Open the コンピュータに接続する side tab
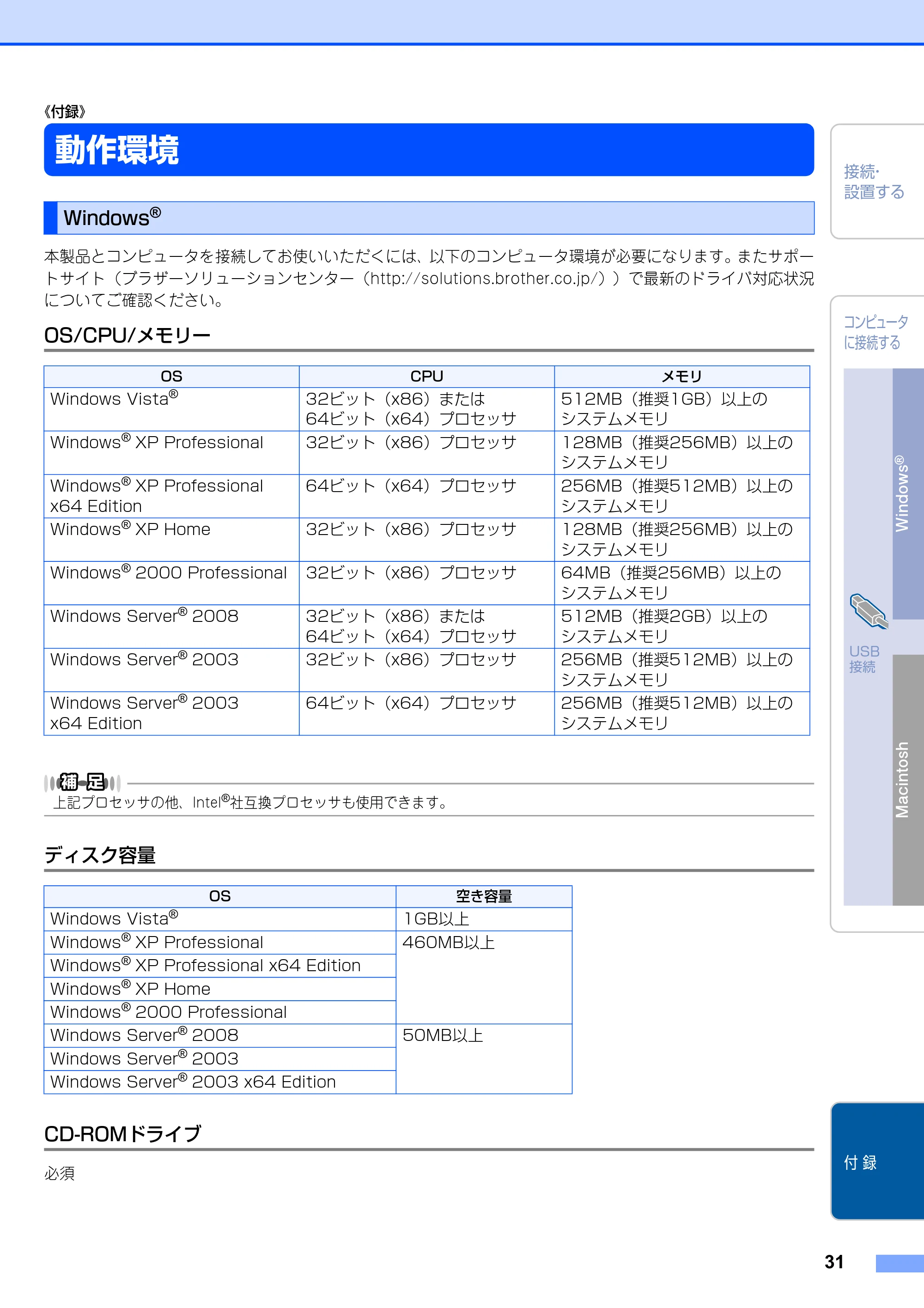 click(x=875, y=332)
